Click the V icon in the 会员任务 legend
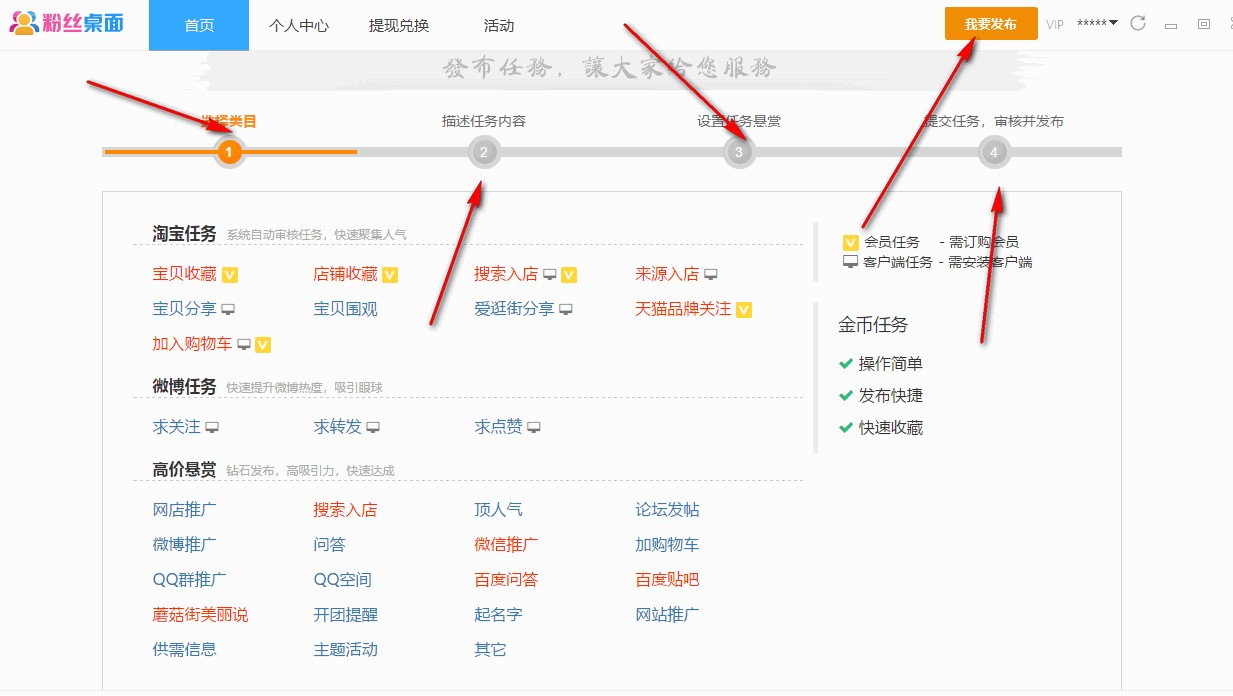The width and height of the screenshot is (1233, 696). pyautogui.click(x=851, y=242)
